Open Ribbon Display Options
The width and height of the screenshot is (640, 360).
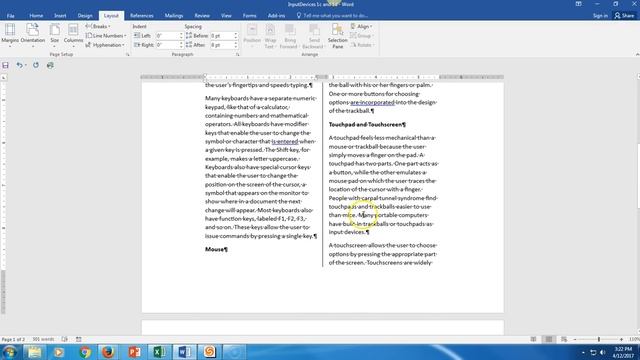[578, 4]
